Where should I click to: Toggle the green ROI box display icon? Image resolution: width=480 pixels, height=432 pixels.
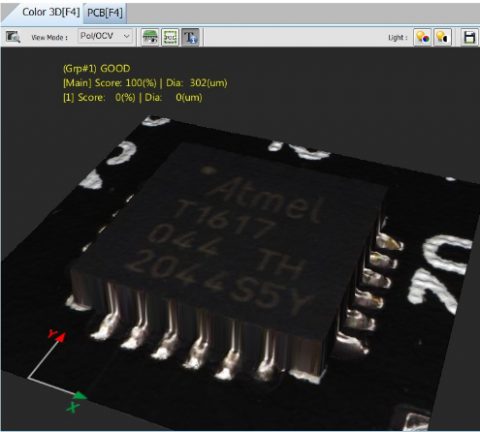[x=170, y=37]
